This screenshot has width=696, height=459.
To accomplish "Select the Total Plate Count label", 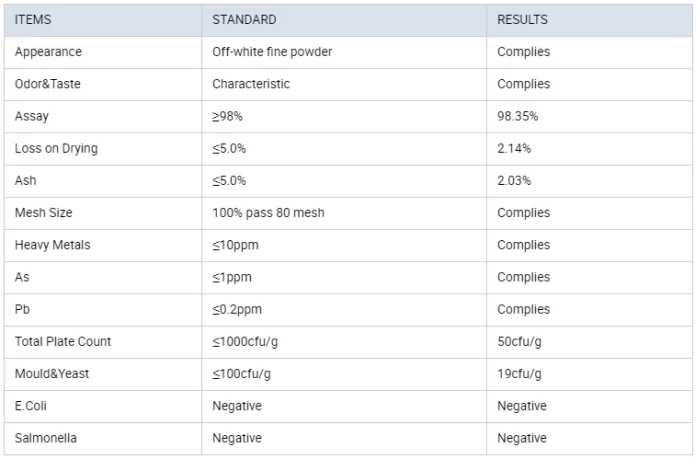I will (63, 341).
